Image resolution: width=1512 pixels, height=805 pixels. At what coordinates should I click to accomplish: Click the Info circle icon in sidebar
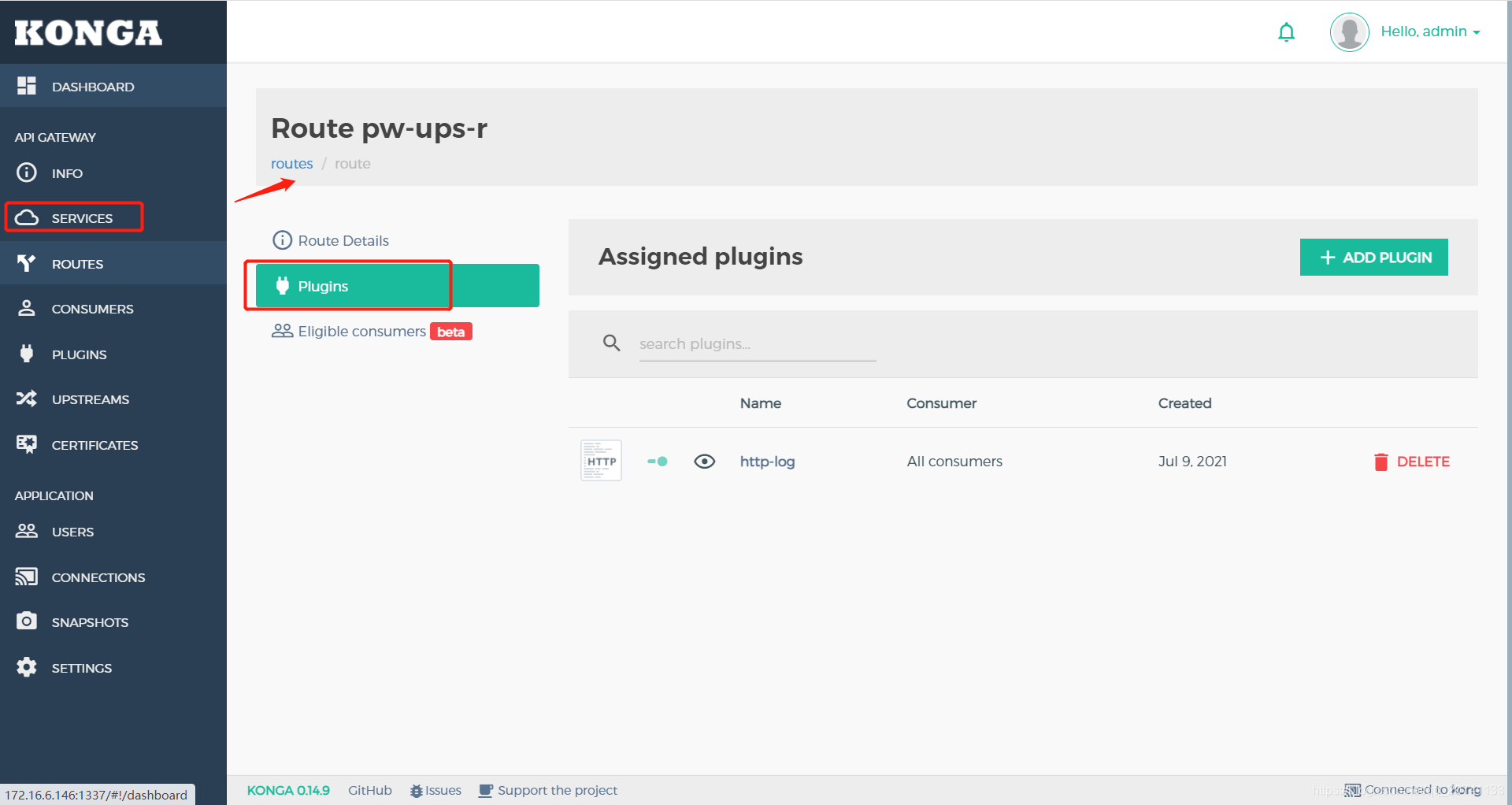pyautogui.click(x=27, y=172)
